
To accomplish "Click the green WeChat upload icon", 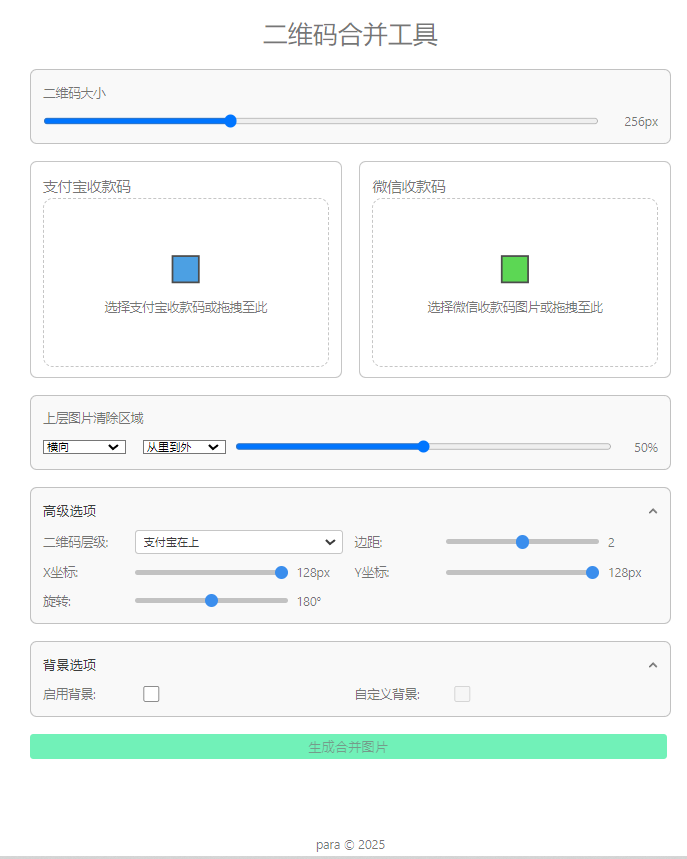I will 515,269.
